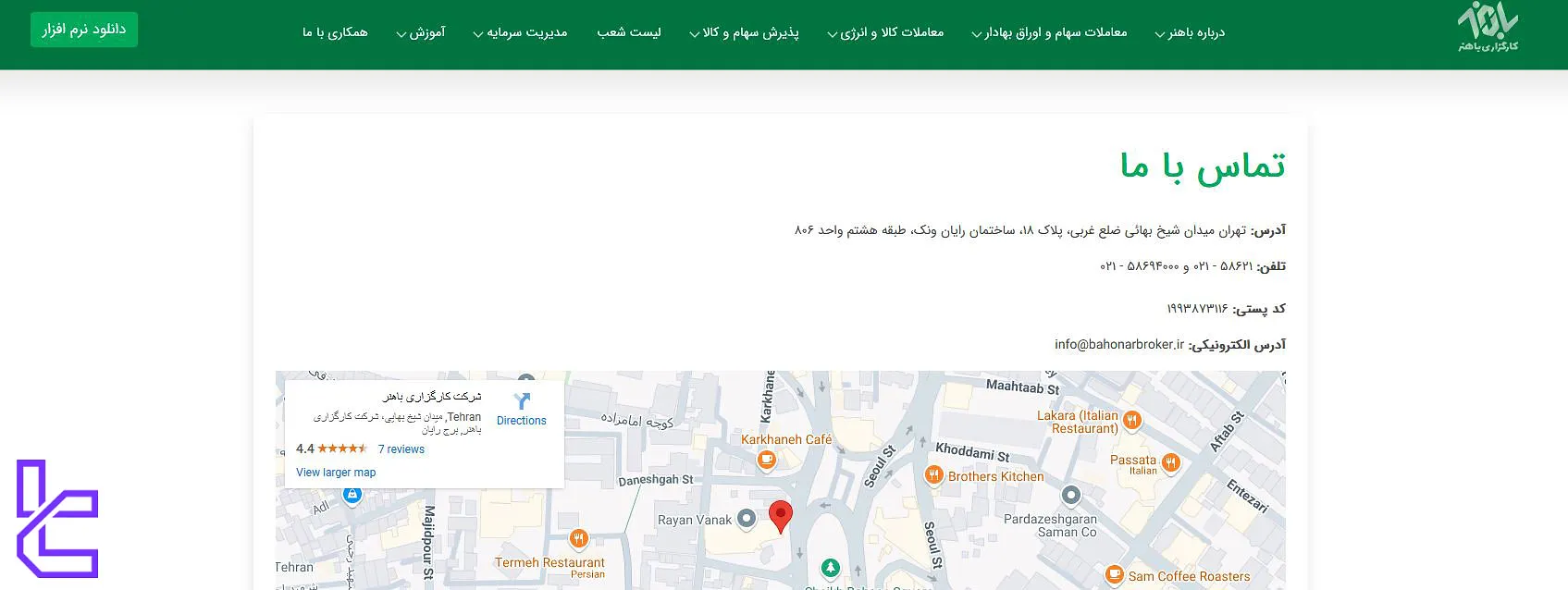Expand the درباره باهنر dropdown menu

(x=1190, y=33)
